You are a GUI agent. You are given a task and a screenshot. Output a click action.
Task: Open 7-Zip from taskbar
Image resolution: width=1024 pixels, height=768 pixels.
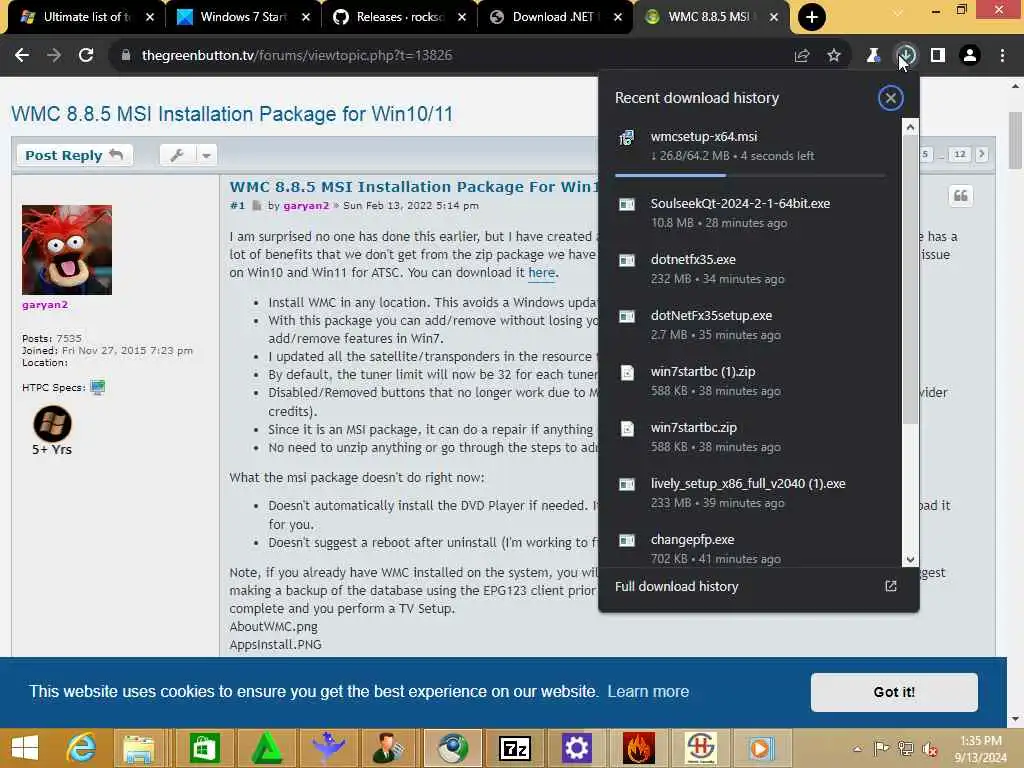tap(515, 748)
